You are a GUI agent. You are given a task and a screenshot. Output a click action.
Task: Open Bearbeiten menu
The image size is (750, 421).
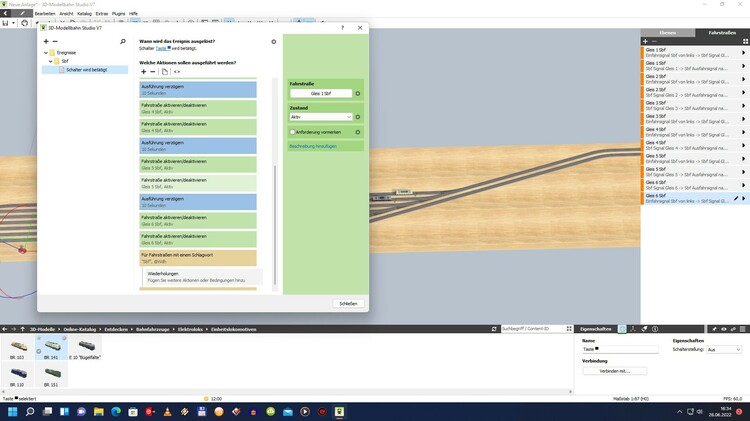point(45,14)
